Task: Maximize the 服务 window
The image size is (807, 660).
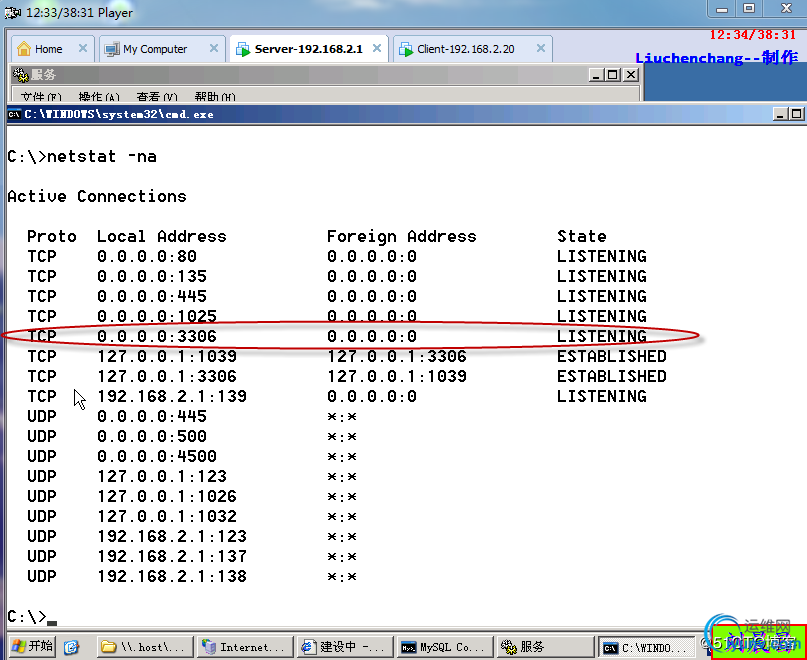Action: pos(612,75)
